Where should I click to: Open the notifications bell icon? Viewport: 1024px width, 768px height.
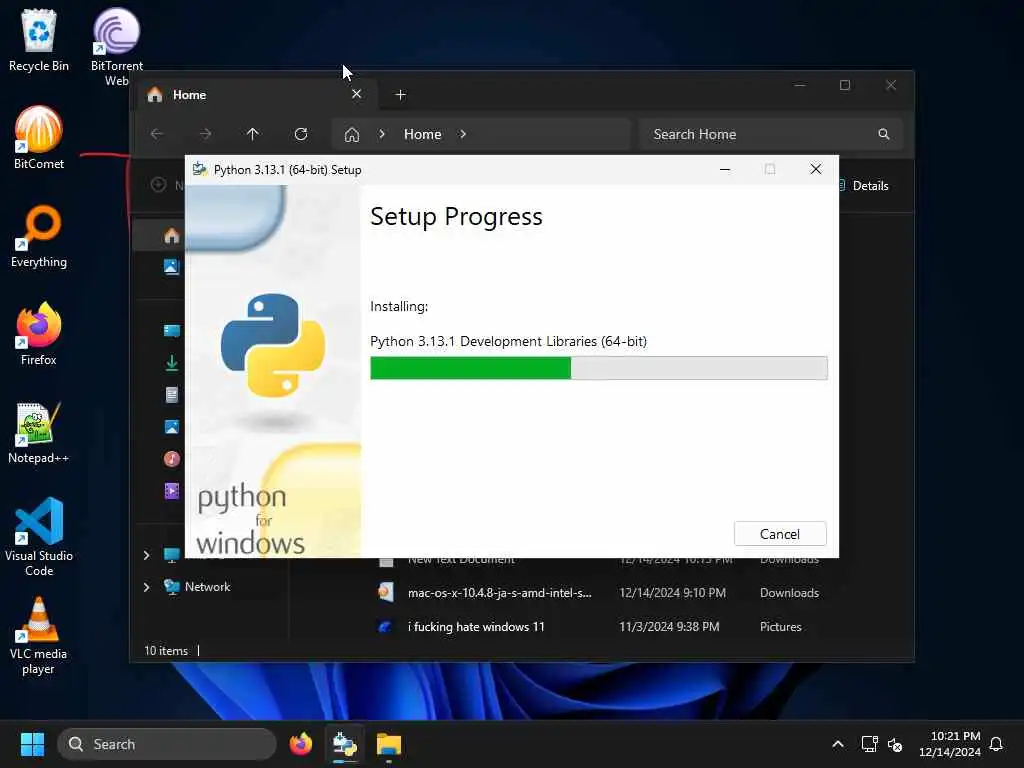point(996,744)
